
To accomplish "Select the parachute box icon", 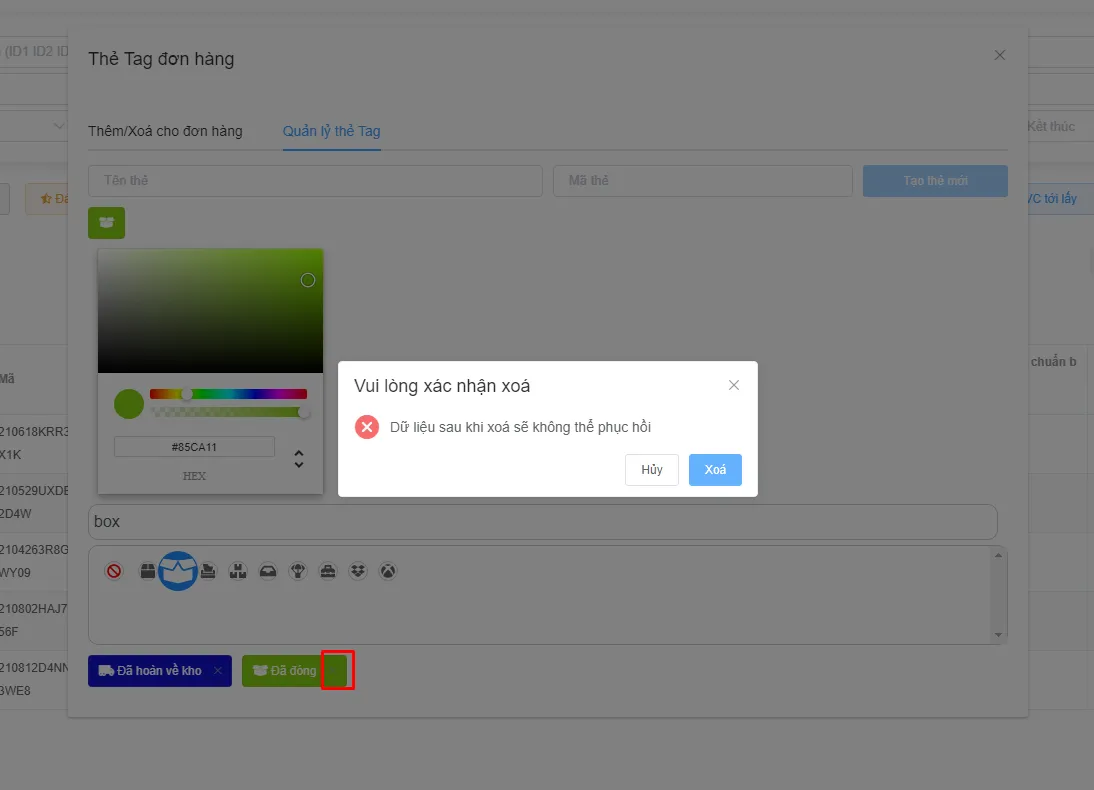I will click(x=298, y=572).
